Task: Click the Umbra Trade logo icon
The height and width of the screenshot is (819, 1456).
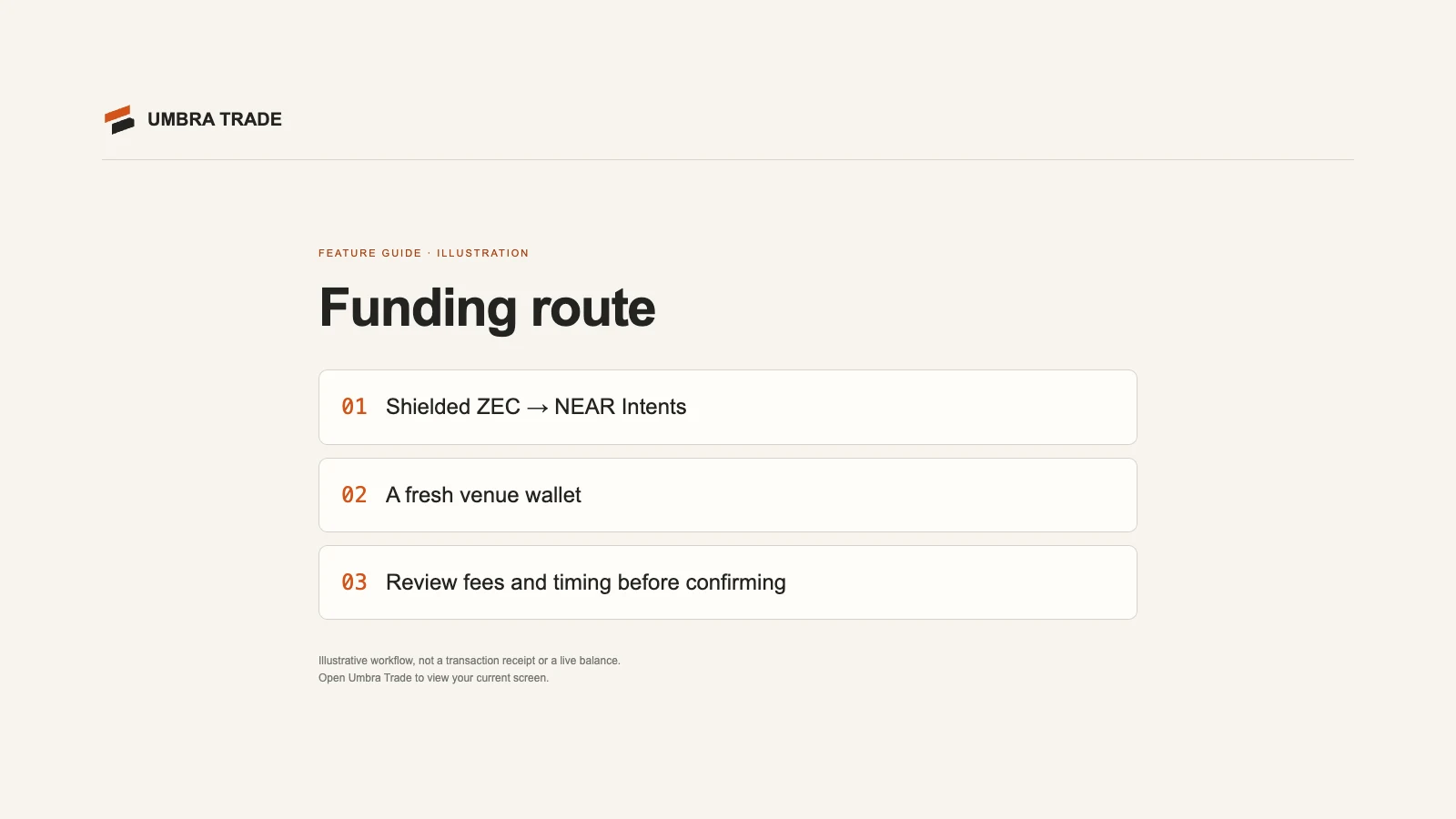Action: point(119,119)
